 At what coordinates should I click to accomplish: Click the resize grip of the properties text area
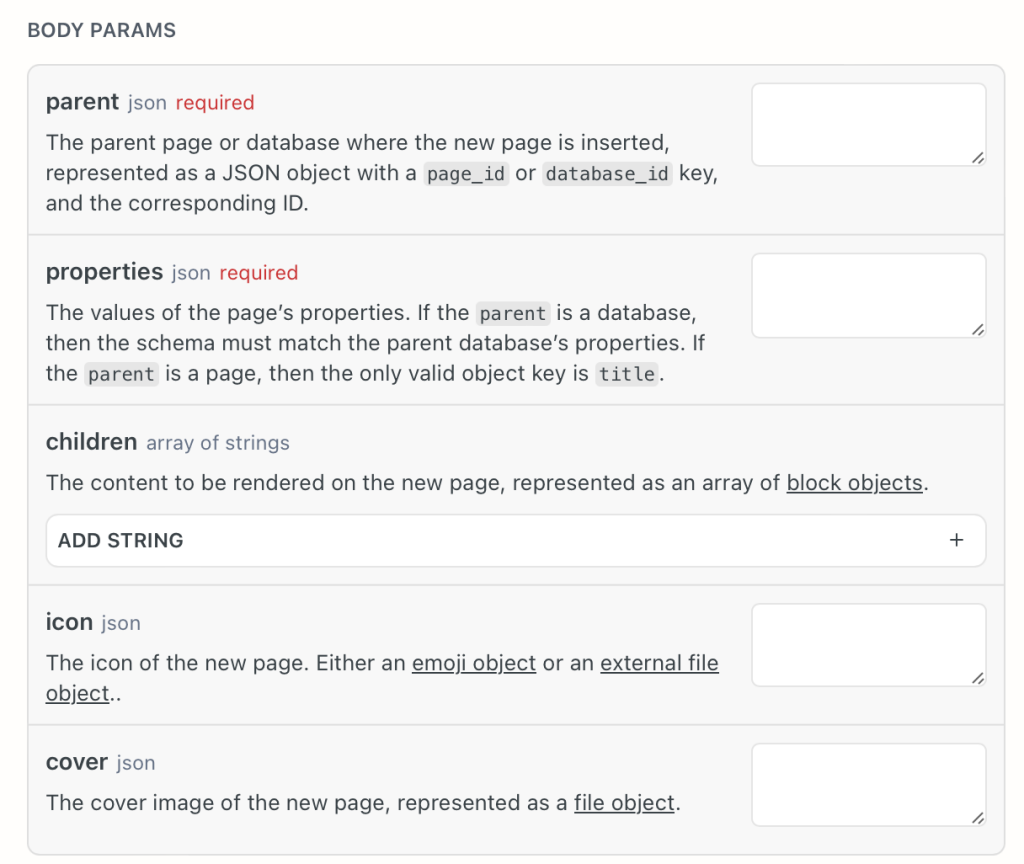pos(977,329)
